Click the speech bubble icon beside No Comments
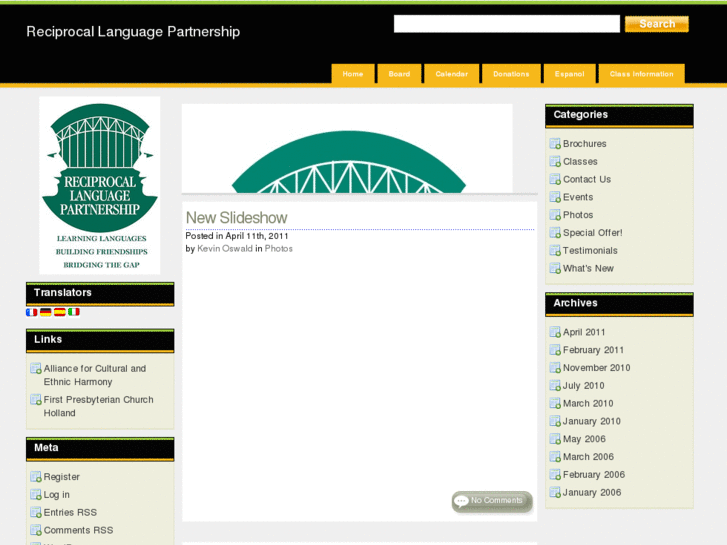The height and width of the screenshot is (545, 727). tap(461, 501)
